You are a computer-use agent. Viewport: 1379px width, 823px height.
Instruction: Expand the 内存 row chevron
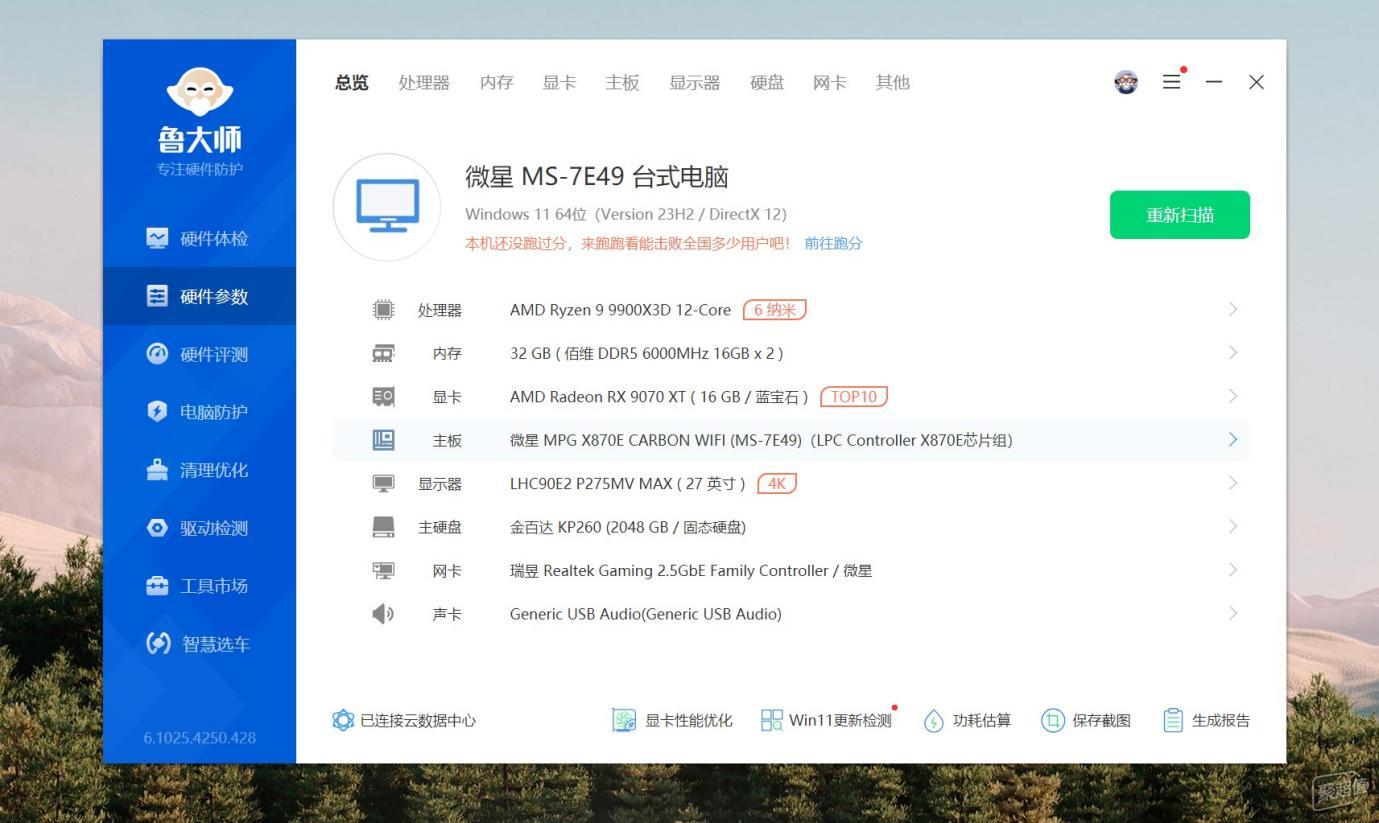click(1232, 353)
